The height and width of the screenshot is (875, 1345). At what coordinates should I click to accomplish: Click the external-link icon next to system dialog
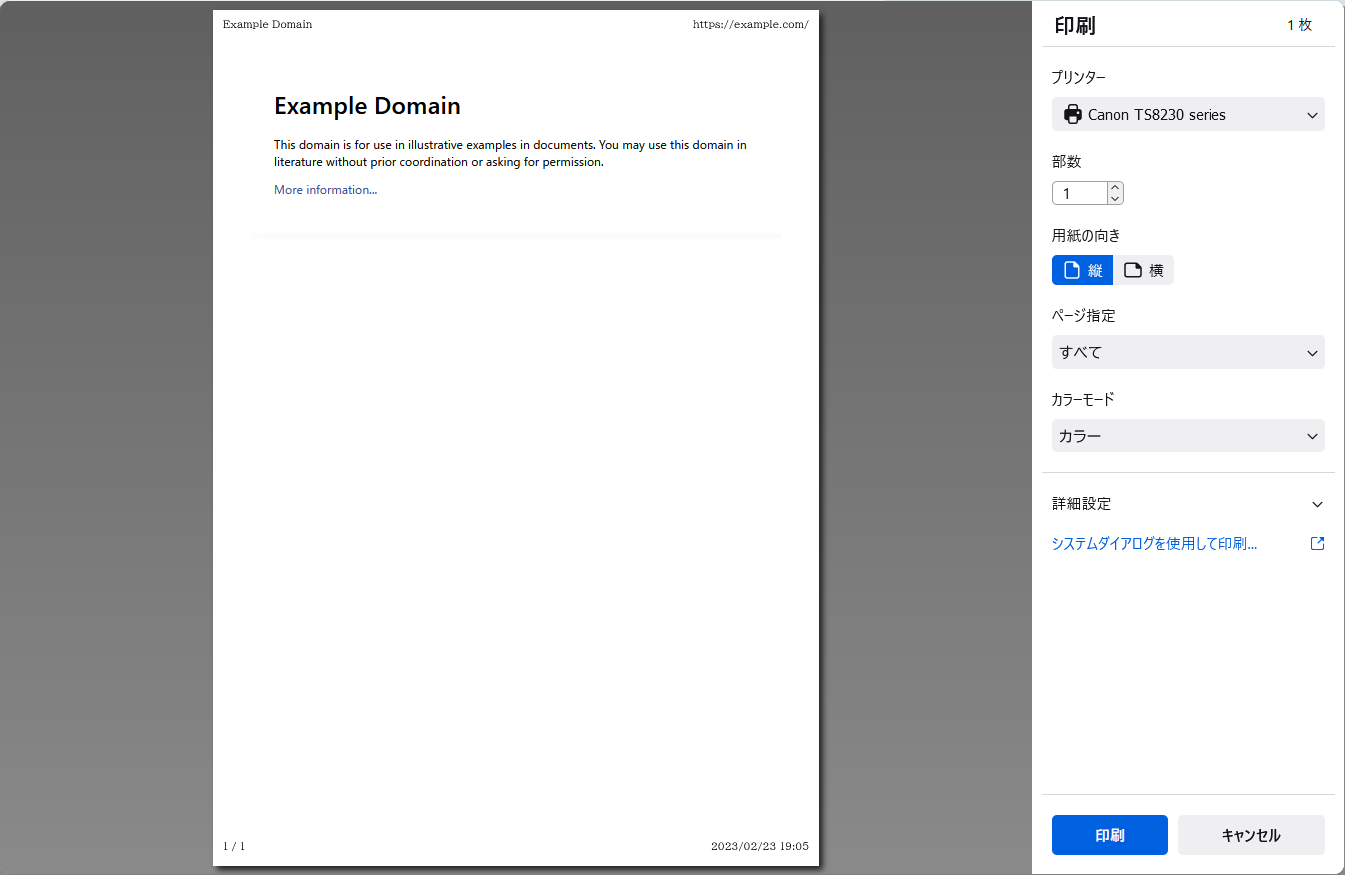[1317, 544]
